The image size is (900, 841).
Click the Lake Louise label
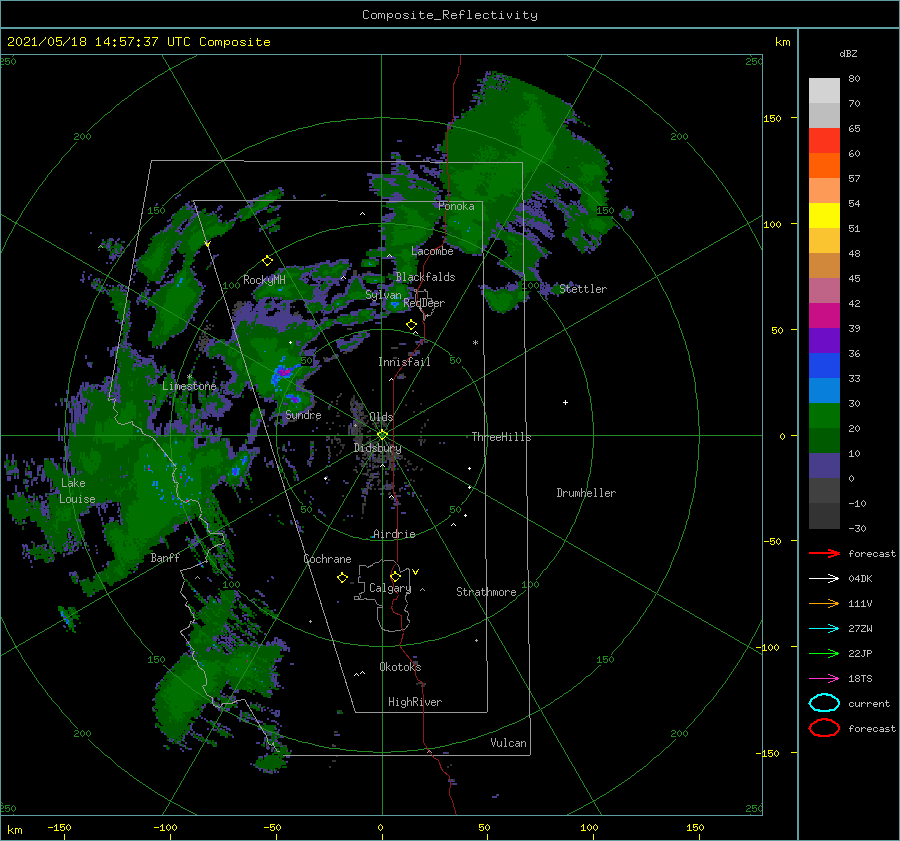(77, 491)
